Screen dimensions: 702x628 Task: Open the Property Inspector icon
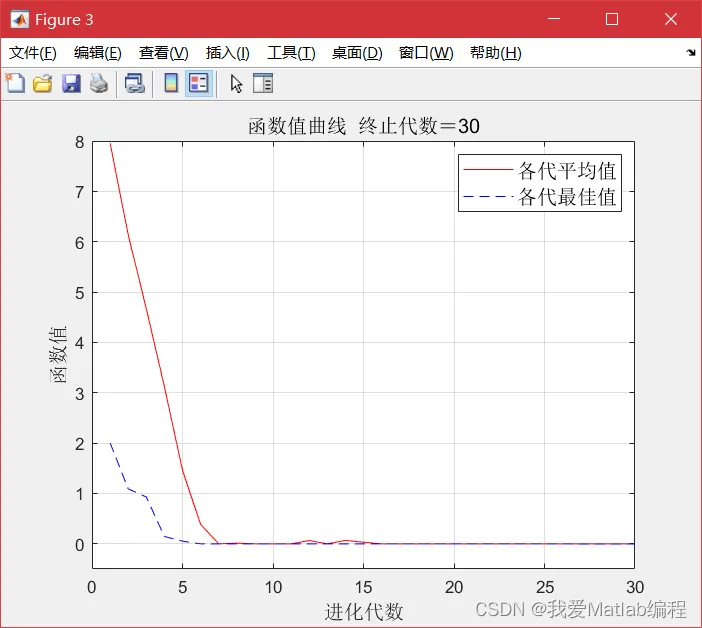[x=263, y=83]
